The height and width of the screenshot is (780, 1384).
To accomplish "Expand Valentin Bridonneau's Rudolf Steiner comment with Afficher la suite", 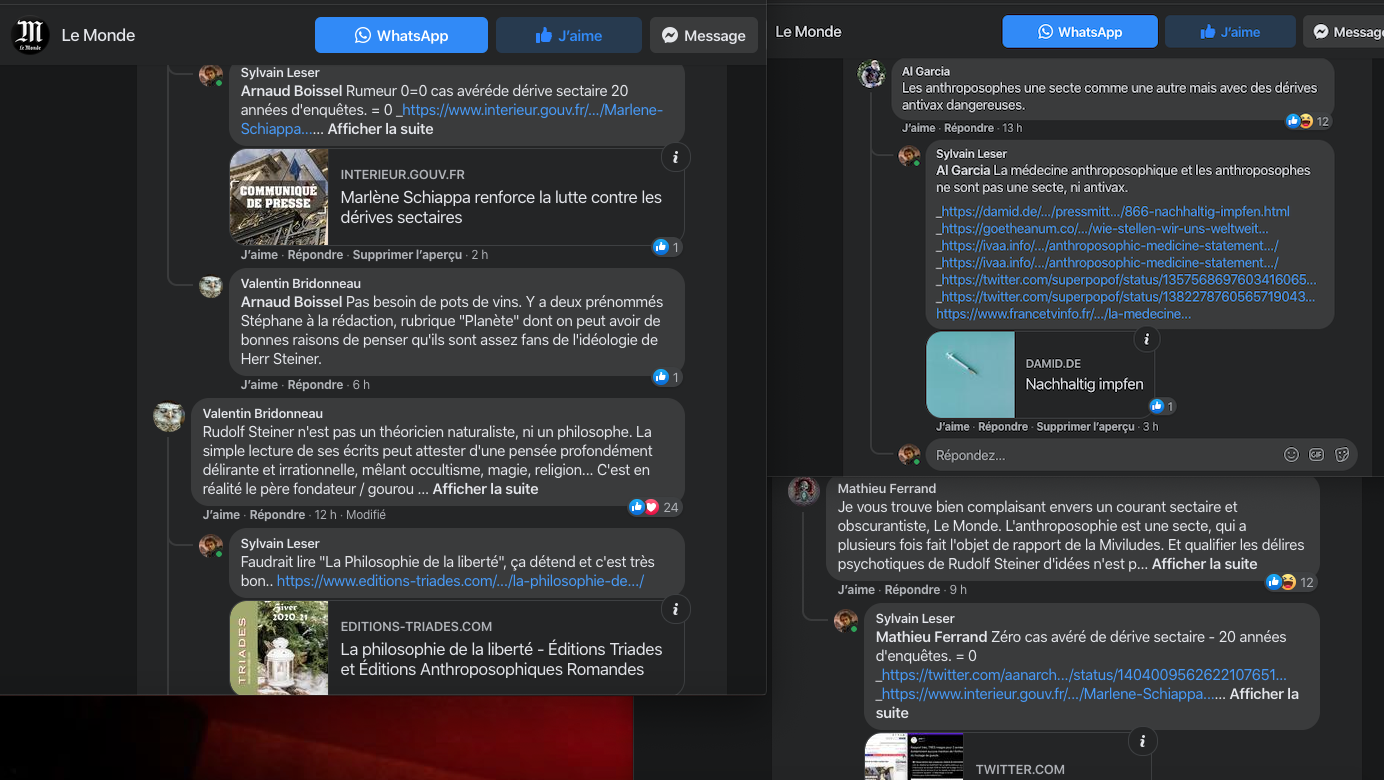I will coord(485,489).
